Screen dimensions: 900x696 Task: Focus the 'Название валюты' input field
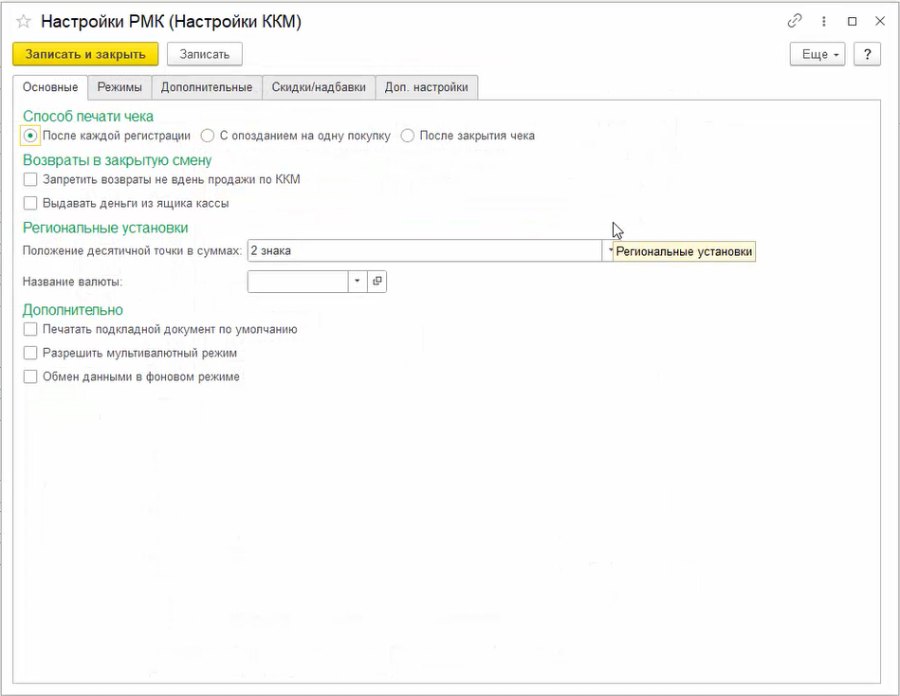(298, 281)
